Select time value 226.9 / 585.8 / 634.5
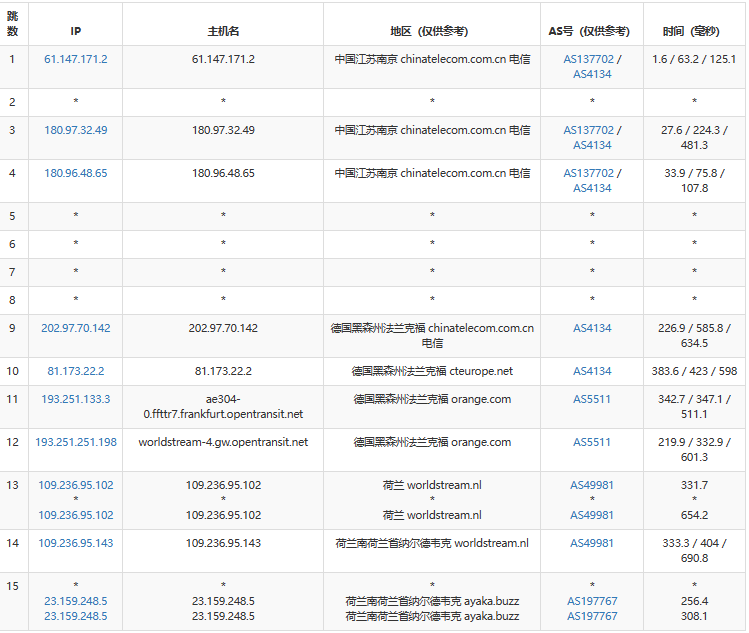This screenshot has height=633, width=749. (694, 336)
